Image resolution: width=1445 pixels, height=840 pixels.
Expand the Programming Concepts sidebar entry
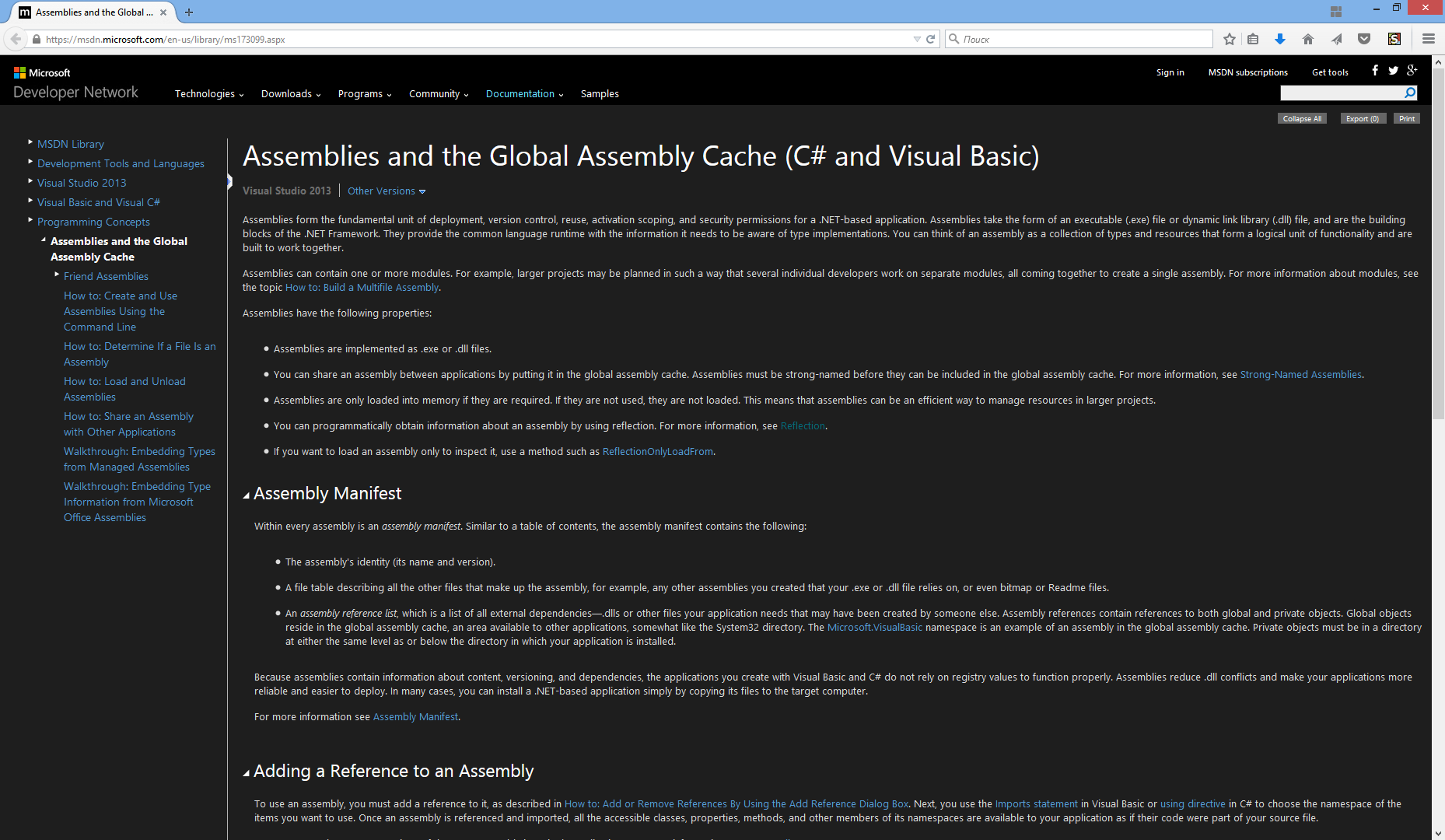coord(30,219)
